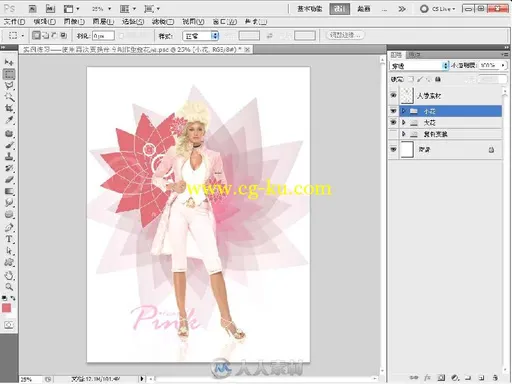Open the opacity slider arrow
Viewport: 512px width, 384px height.
tap(503, 65)
